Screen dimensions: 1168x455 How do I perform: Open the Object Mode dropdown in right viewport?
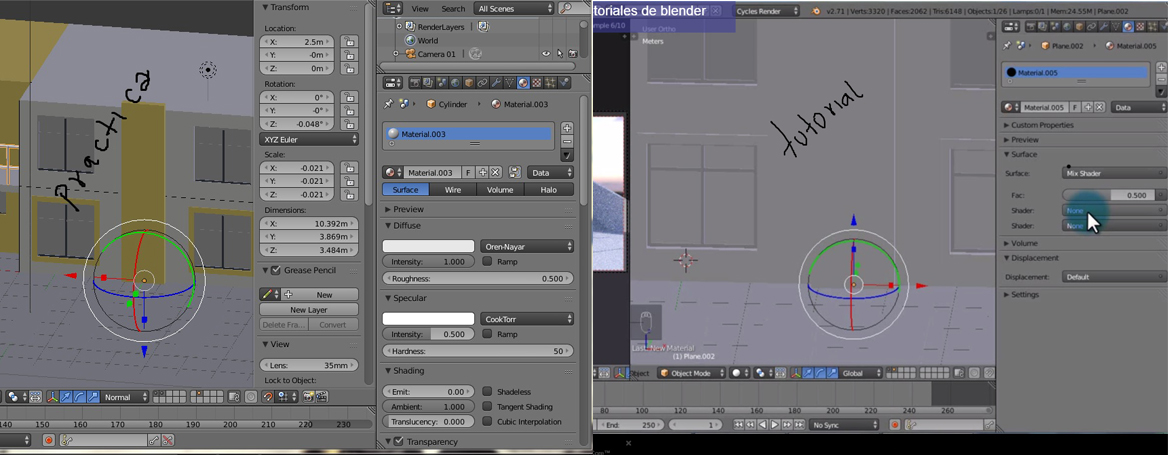(693, 373)
